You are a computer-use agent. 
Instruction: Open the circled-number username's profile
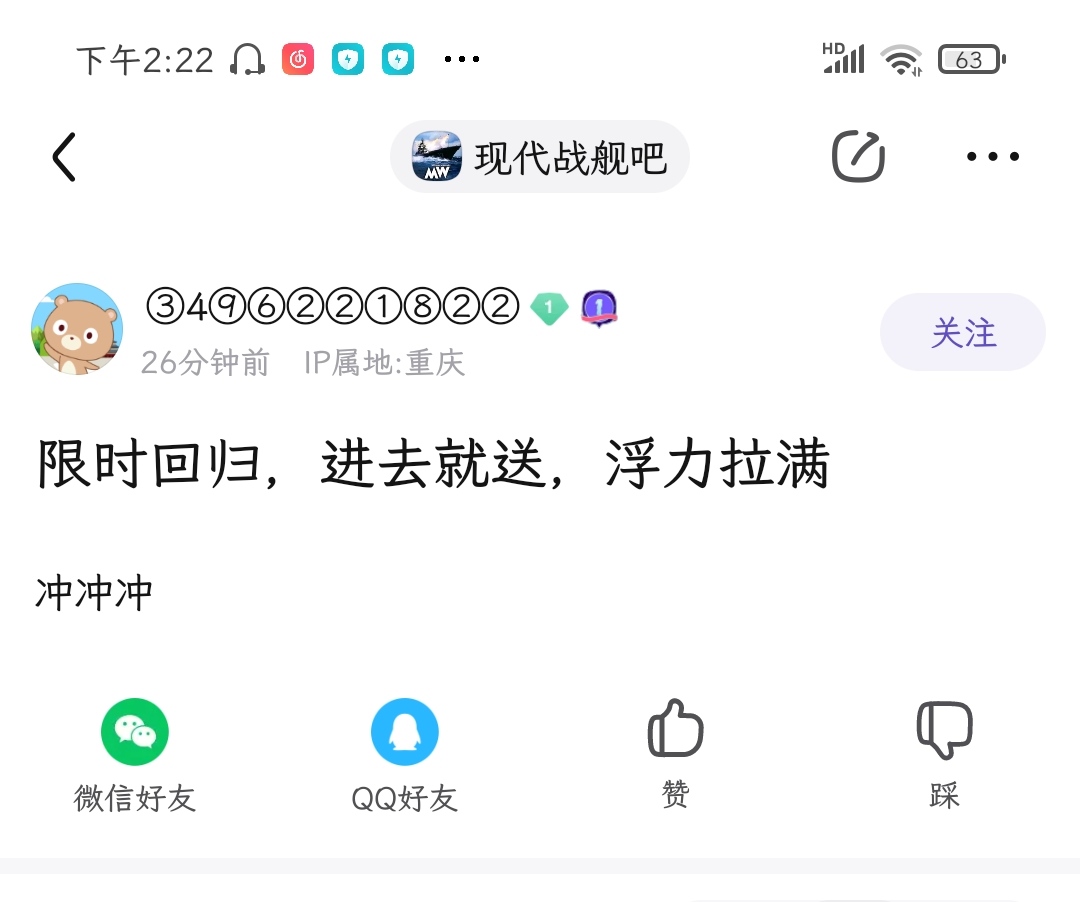coord(333,306)
